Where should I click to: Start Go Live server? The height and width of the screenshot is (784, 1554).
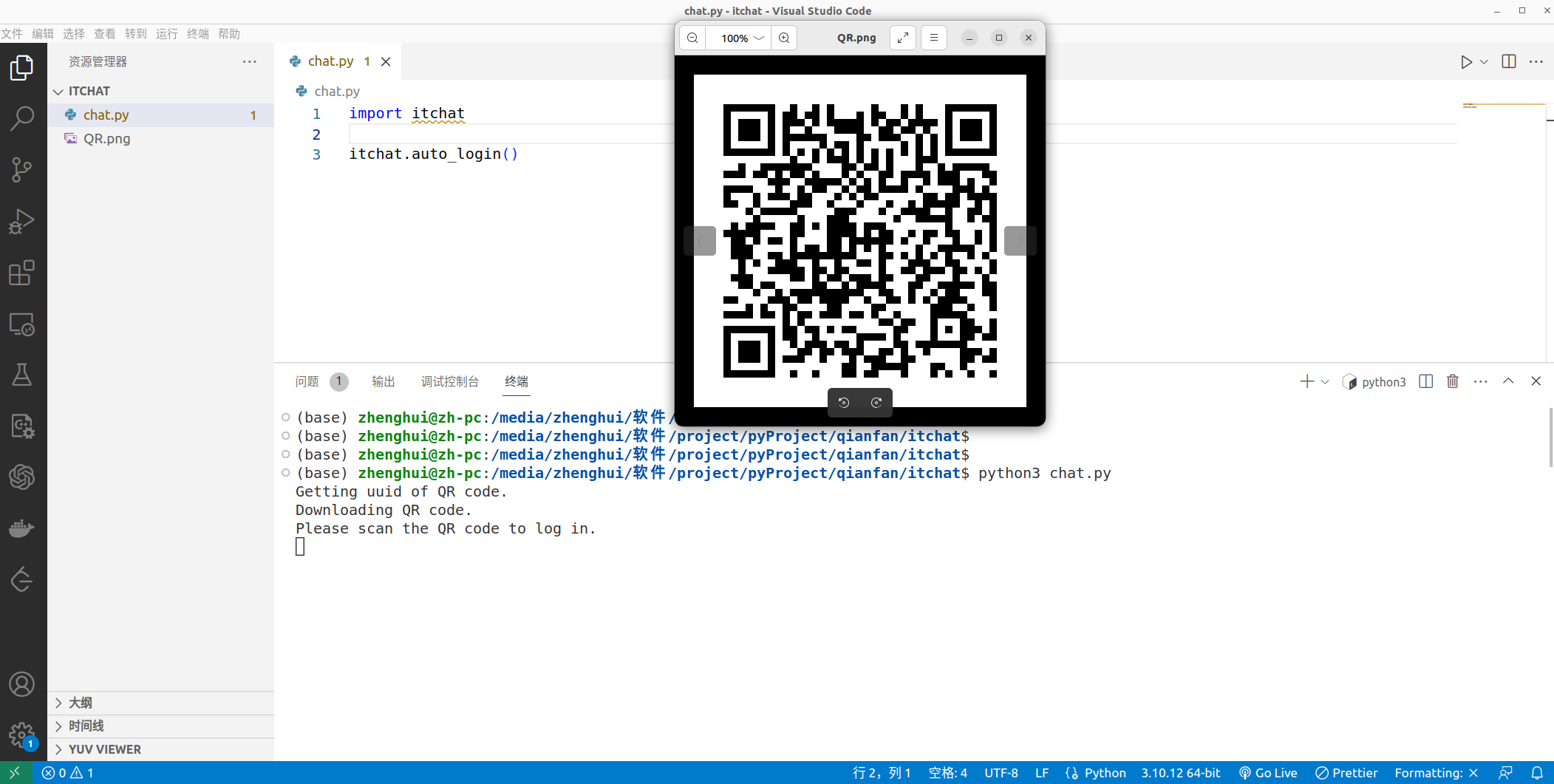pyautogui.click(x=1268, y=773)
